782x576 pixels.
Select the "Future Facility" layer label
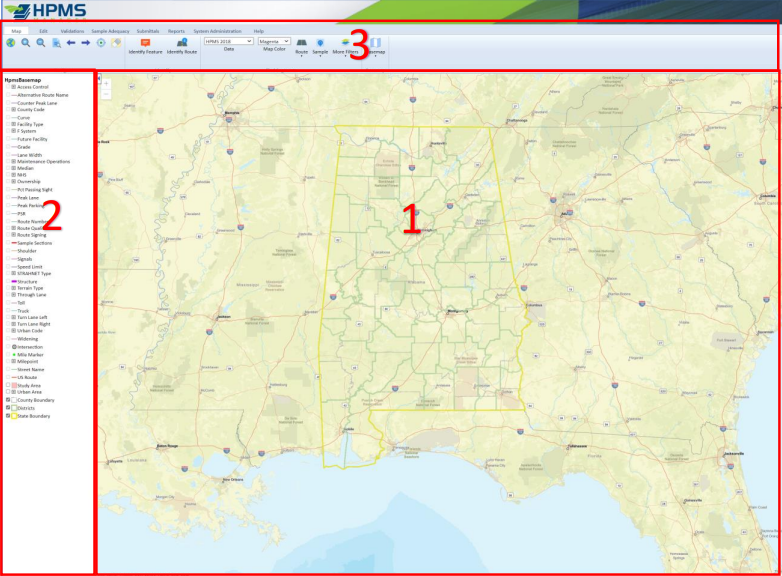(32, 139)
